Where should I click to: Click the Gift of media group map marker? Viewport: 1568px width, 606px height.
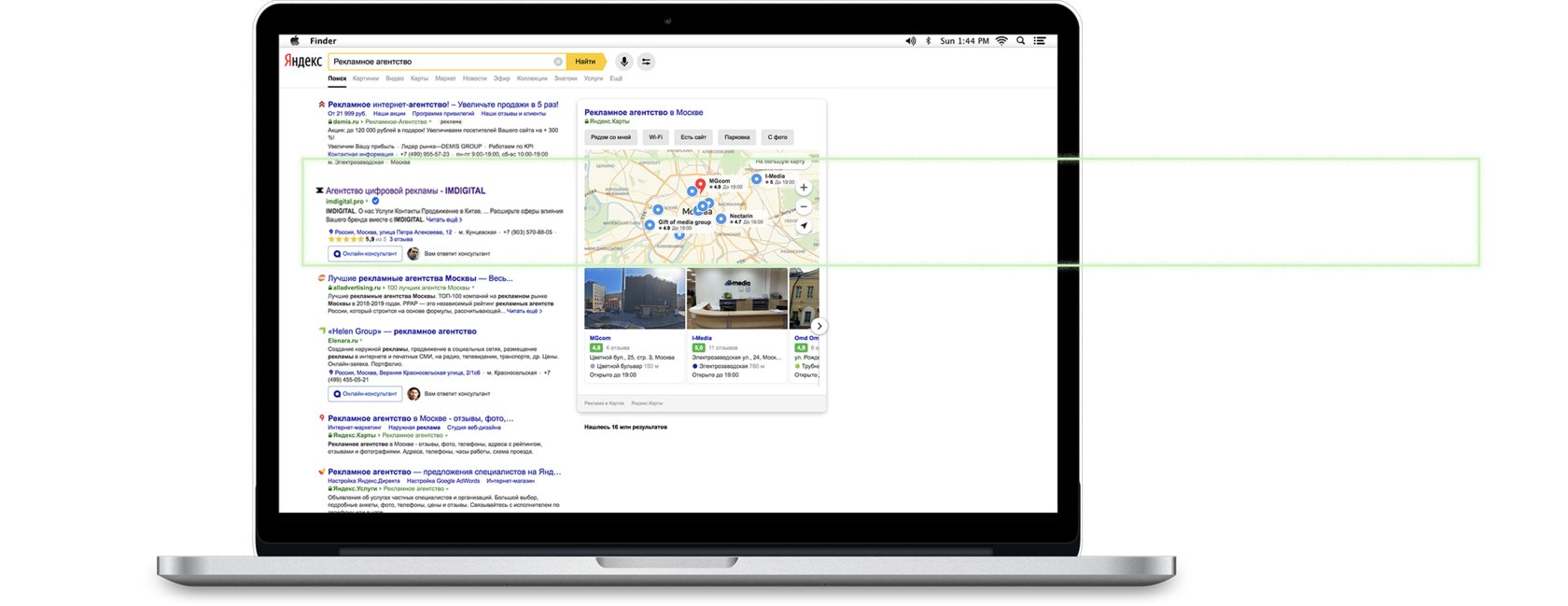click(x=651, y=225)
